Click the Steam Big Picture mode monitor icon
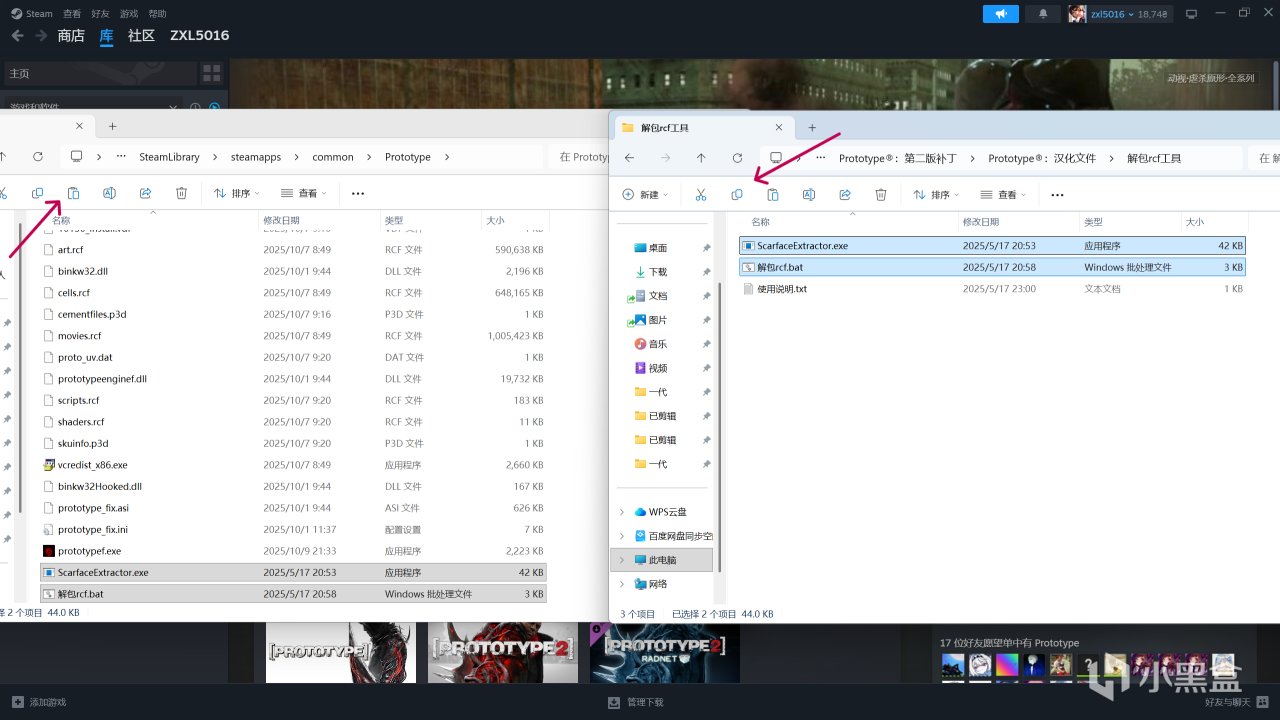Image resolution: width=1280 pixels, height=720 pixels. click(x=1191, y=14)
